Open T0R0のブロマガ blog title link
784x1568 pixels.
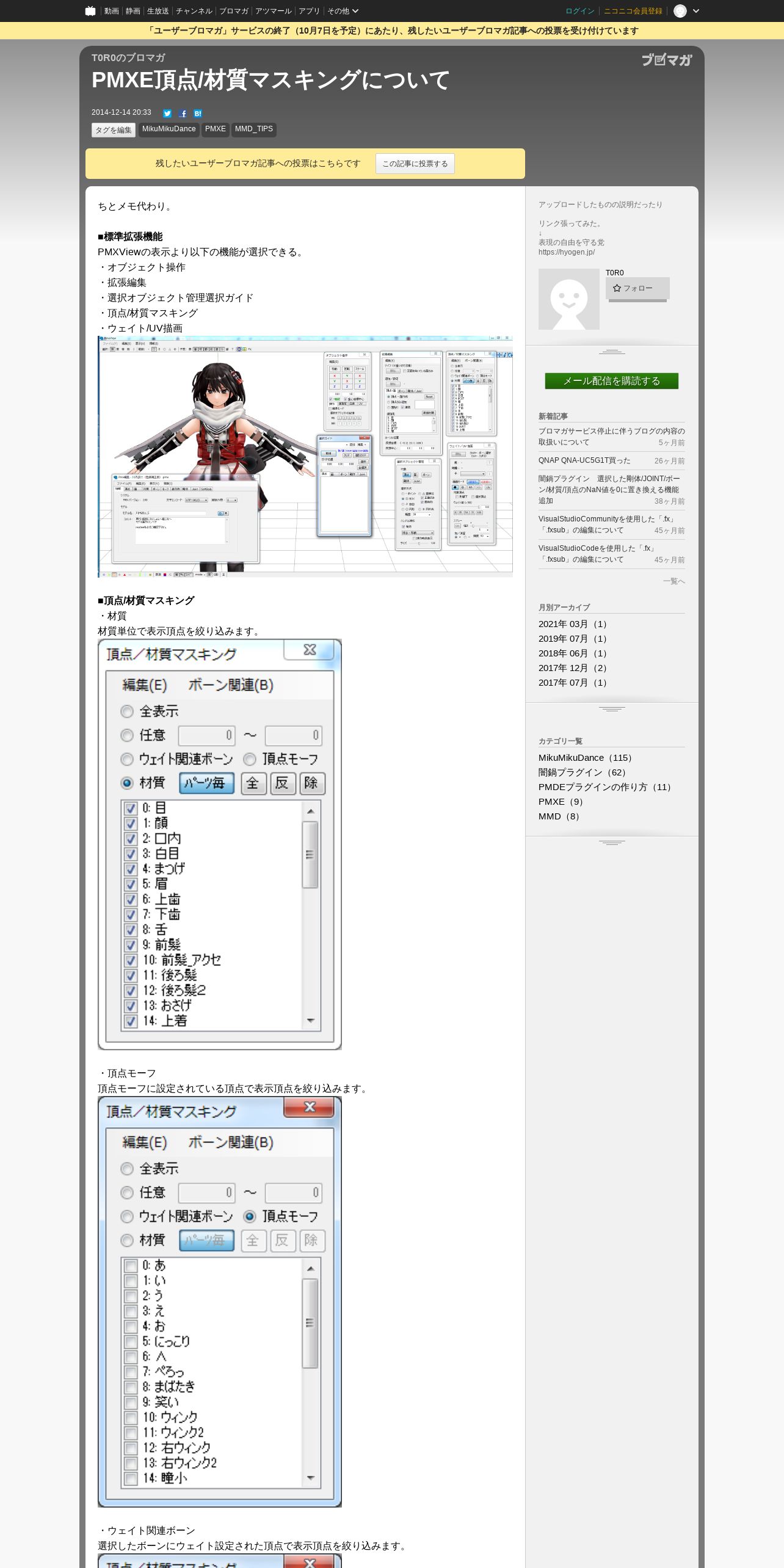point(128,58)
